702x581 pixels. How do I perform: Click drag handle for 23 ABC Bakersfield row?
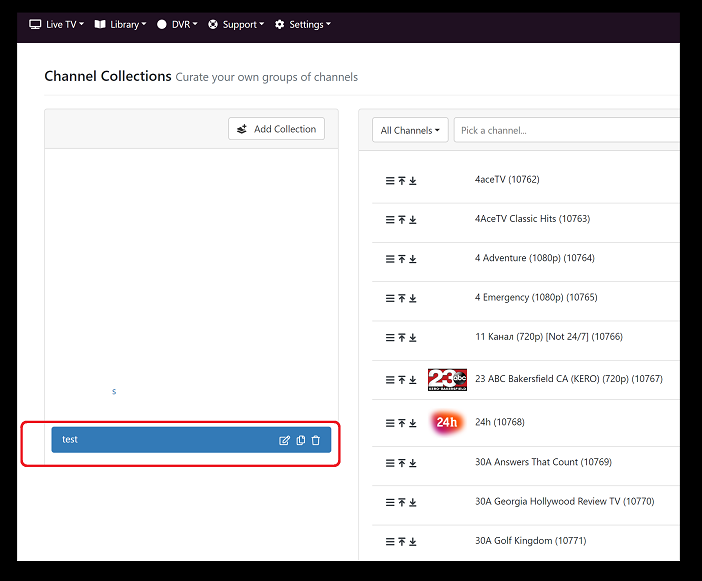click(x=390, y=380)
